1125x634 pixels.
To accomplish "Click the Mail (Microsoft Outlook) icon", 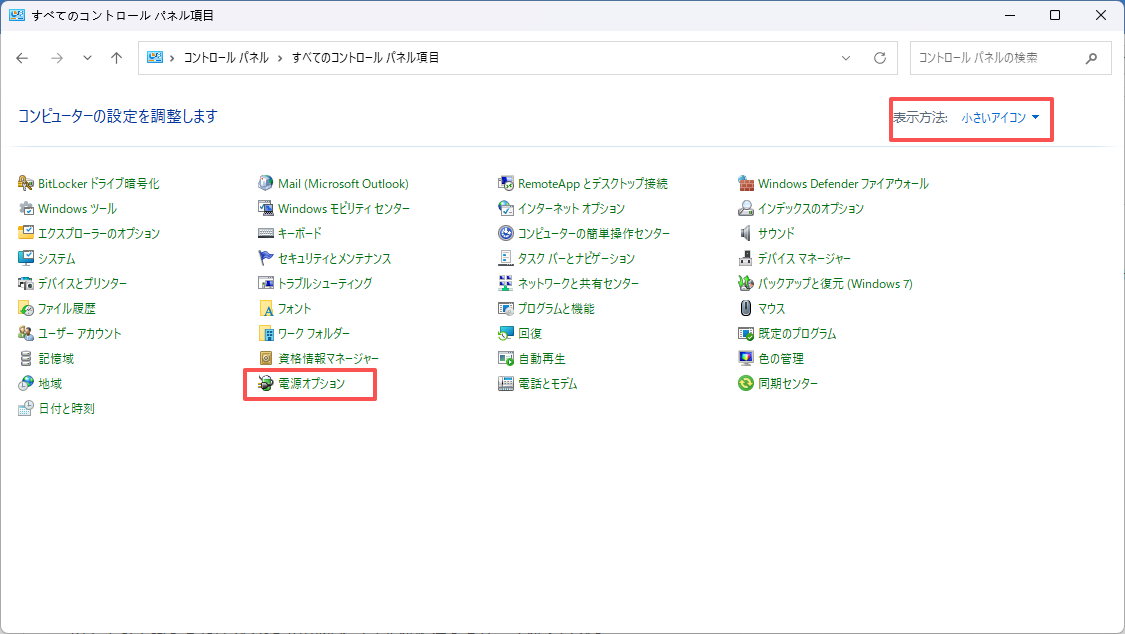I will tap(265, 184).
